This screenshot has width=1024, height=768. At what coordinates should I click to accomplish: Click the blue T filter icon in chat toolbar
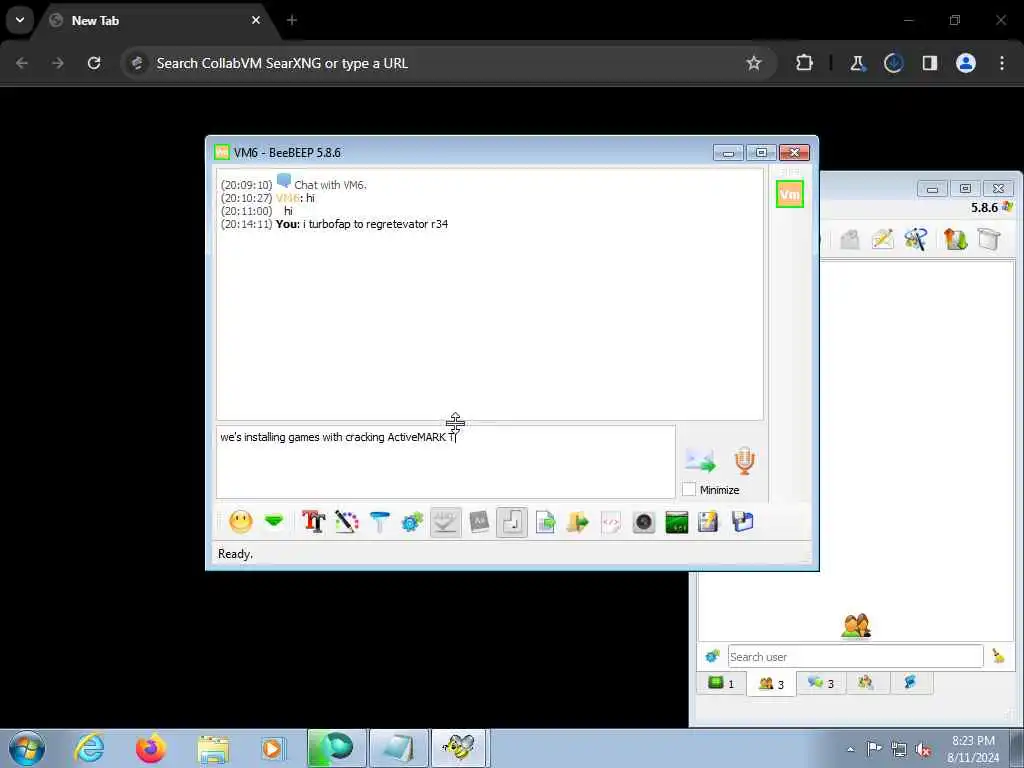pyautogui.click(x=379, y=522)
